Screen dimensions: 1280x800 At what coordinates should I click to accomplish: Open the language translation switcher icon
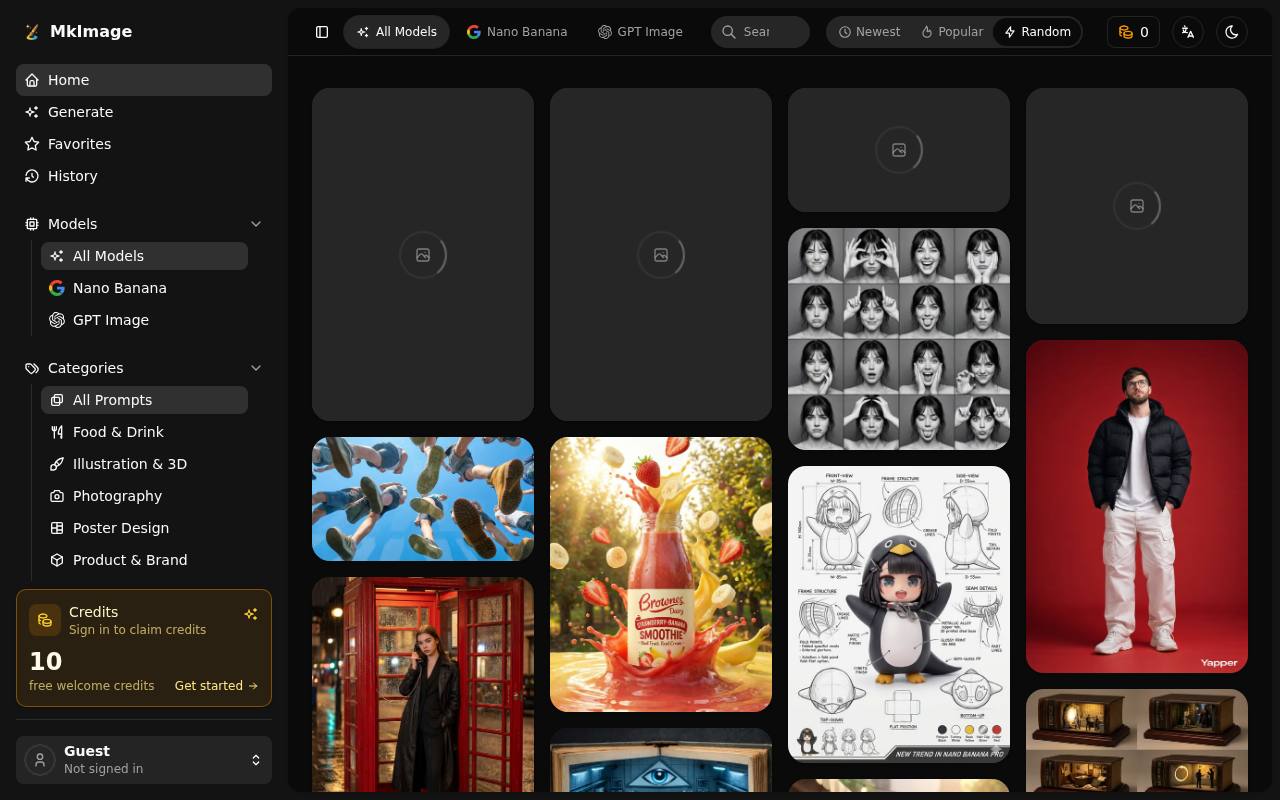click(1188, 32)
